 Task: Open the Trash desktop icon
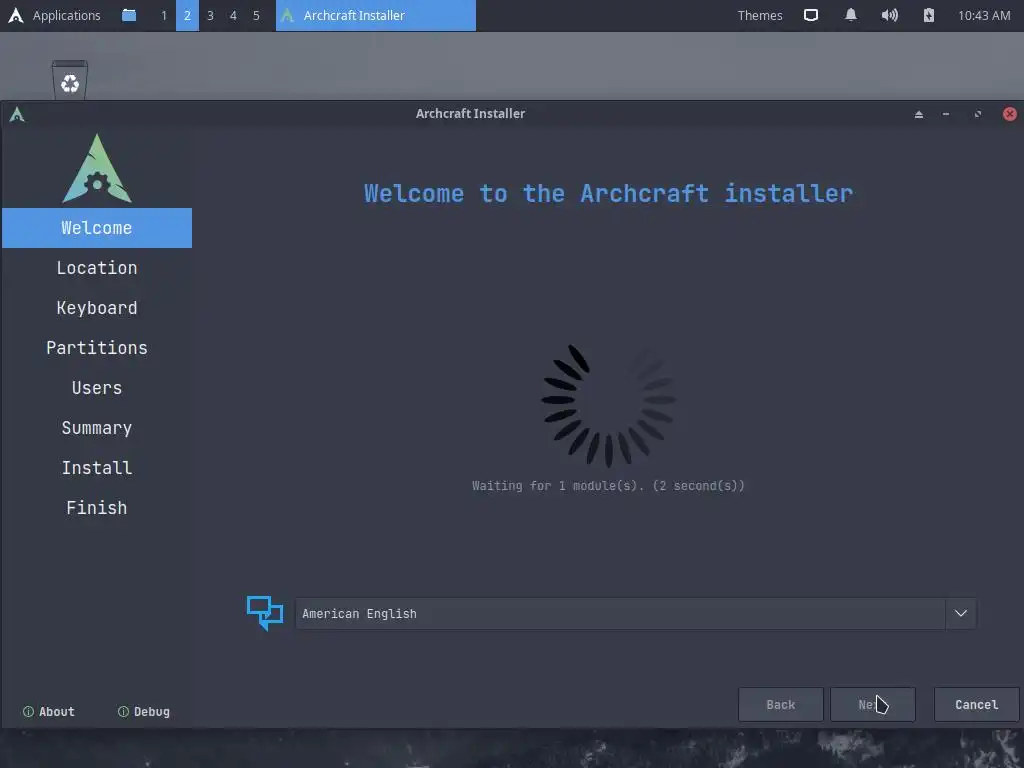[x=70, y=80]
